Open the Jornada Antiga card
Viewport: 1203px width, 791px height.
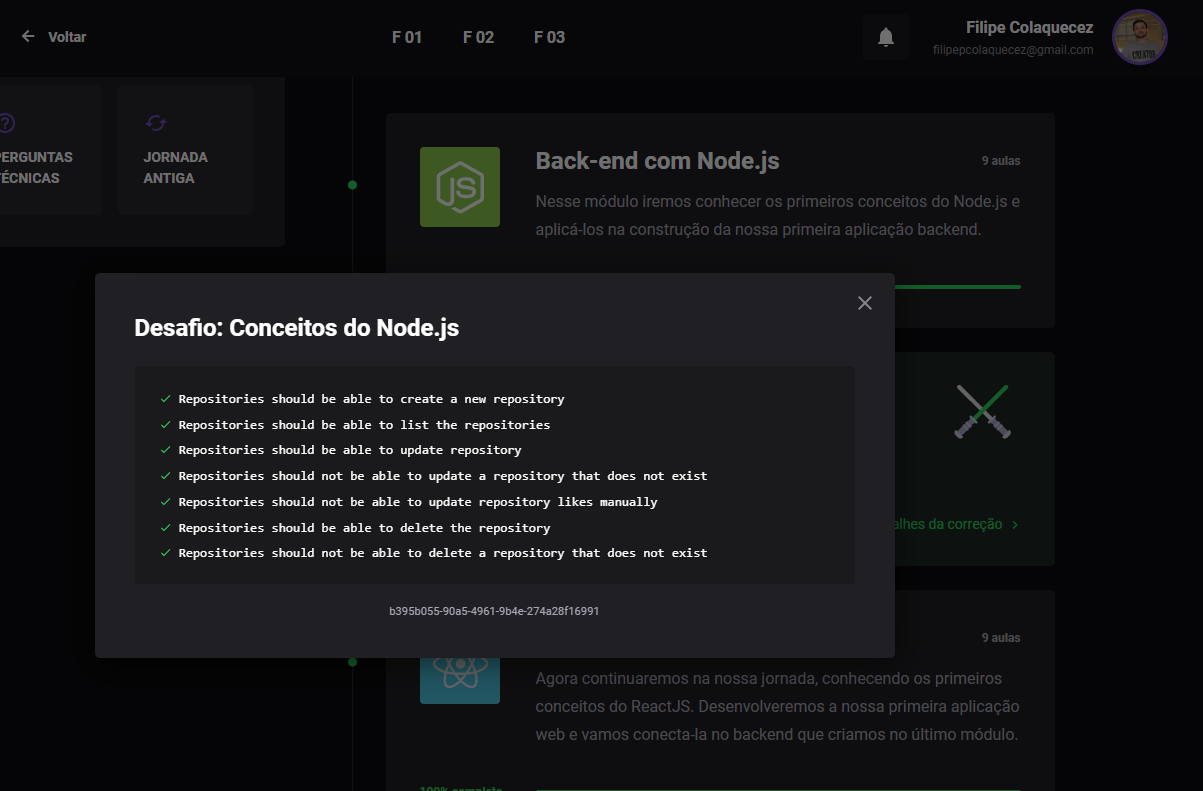tap(185, 149)
